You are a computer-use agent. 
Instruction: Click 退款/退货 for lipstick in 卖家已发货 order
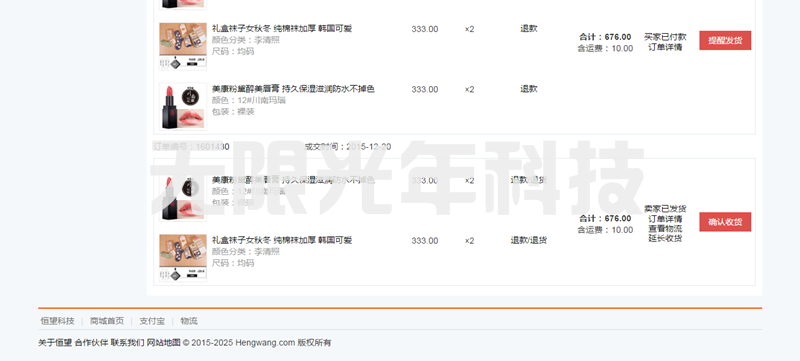529,180
